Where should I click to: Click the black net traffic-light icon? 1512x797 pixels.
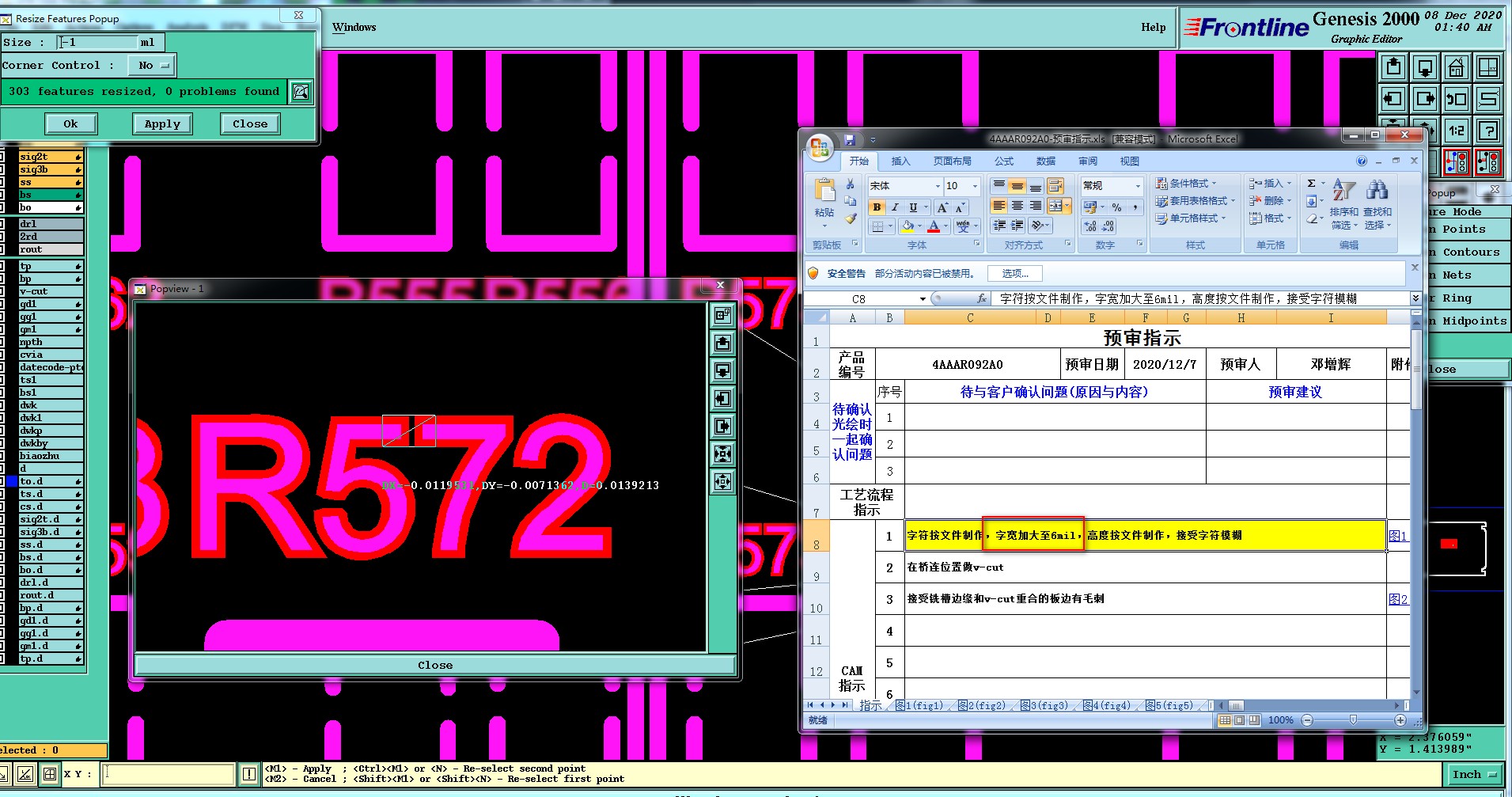(1488, 161)
